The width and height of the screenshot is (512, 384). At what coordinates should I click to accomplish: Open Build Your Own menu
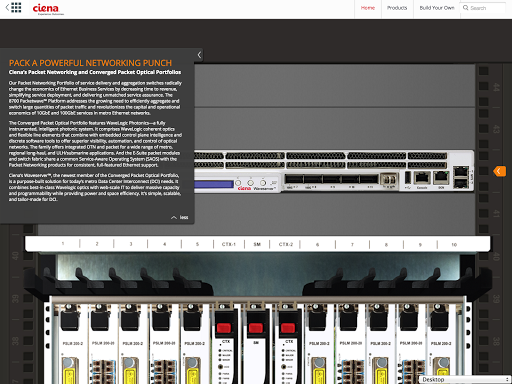437,8
